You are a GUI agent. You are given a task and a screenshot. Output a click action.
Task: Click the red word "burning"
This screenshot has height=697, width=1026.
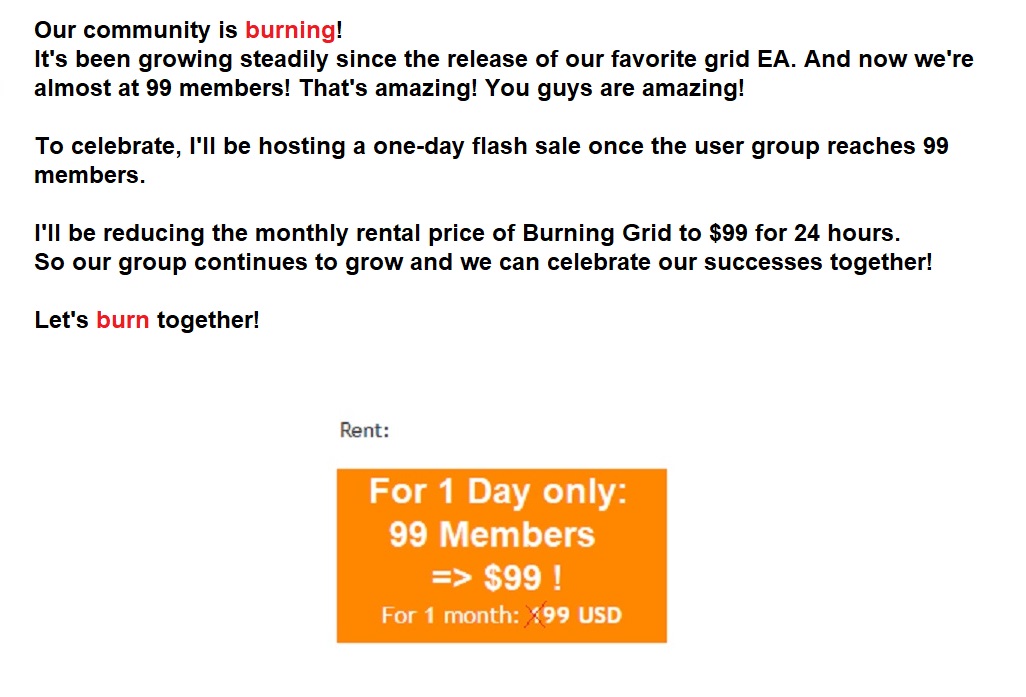tap(291, 30)
